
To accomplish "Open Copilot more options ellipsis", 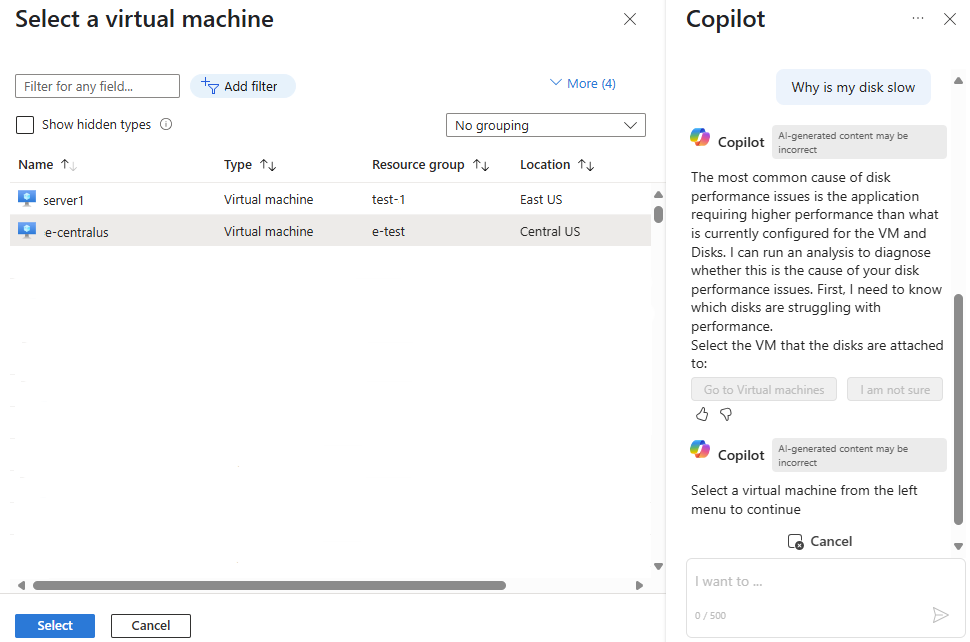I will click(x=918, y=19).
